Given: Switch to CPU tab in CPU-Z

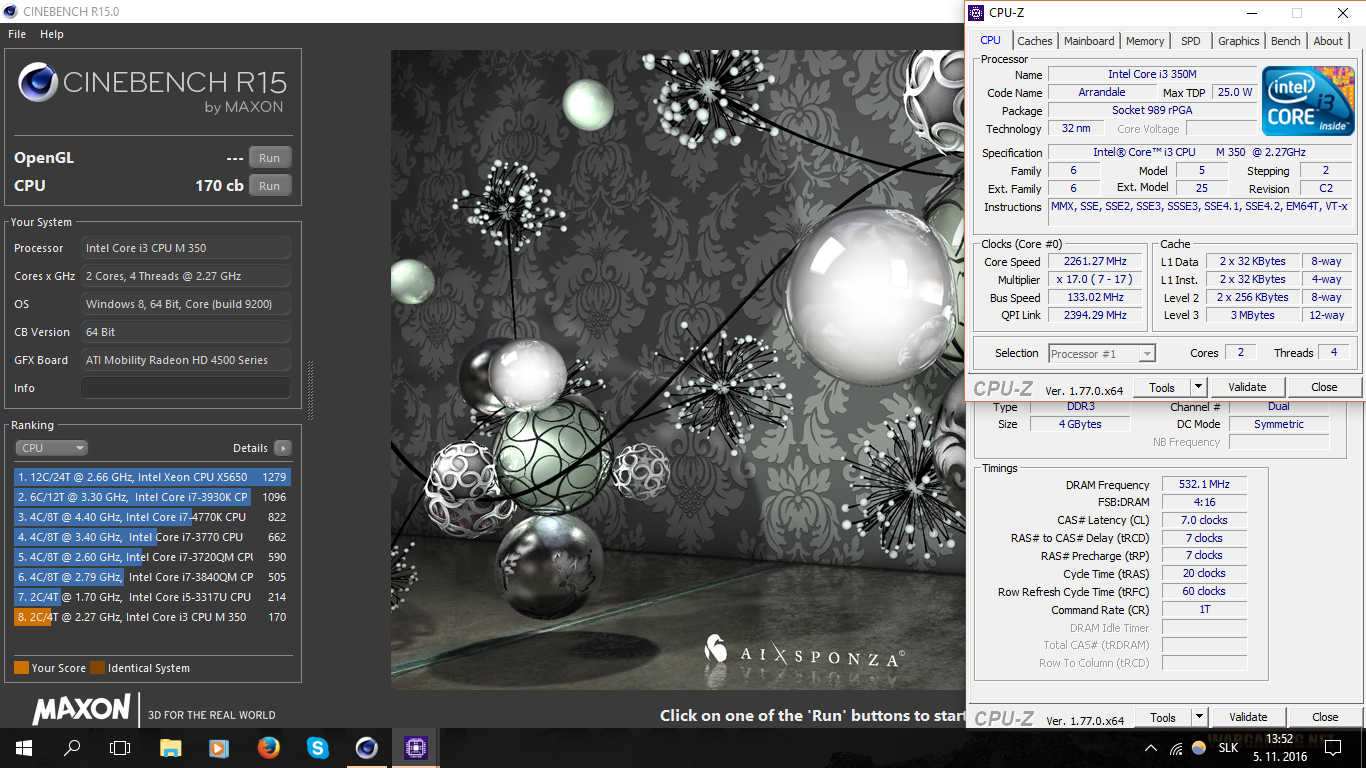Looking at the screenshot, I should point(990,40).
